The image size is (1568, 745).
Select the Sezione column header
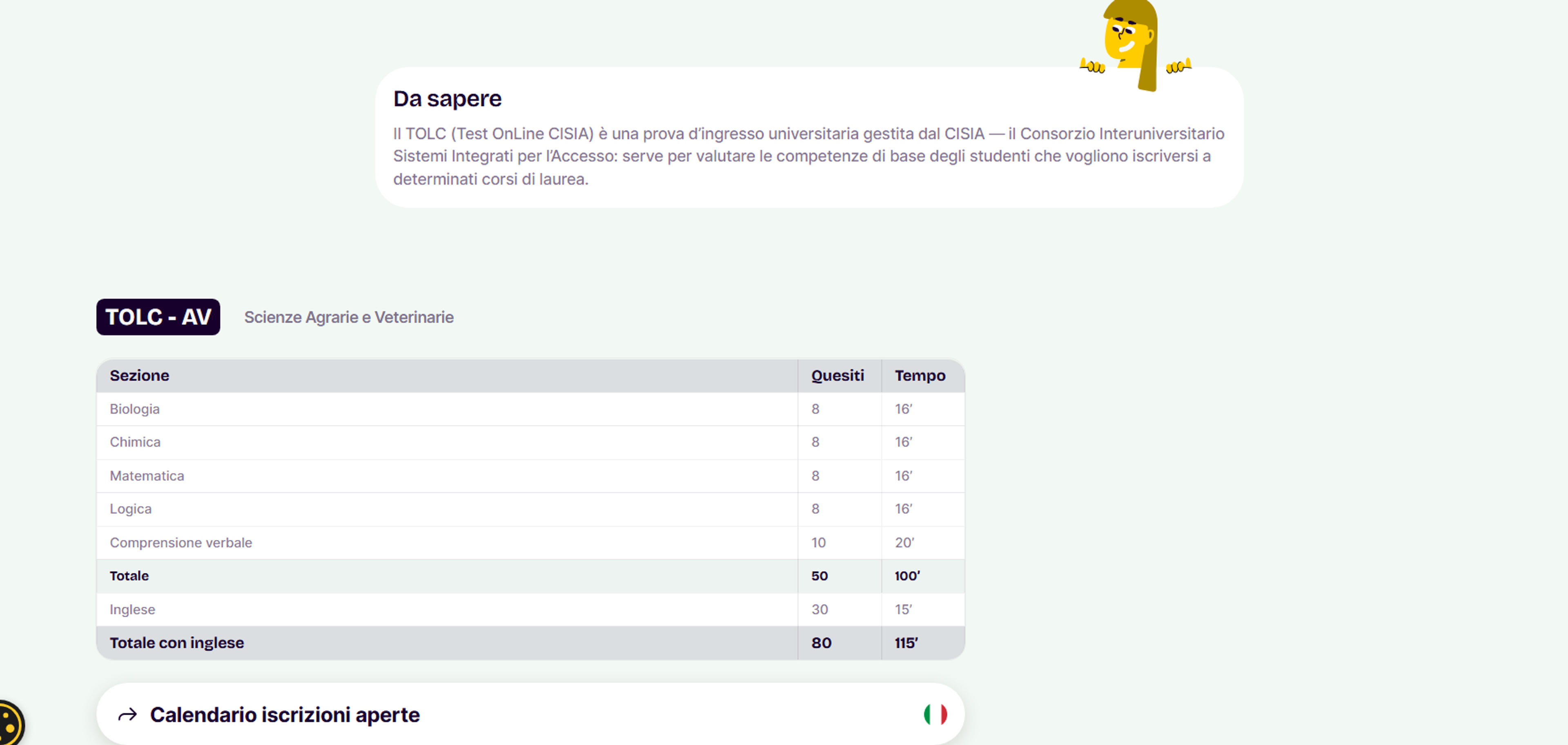139,375
